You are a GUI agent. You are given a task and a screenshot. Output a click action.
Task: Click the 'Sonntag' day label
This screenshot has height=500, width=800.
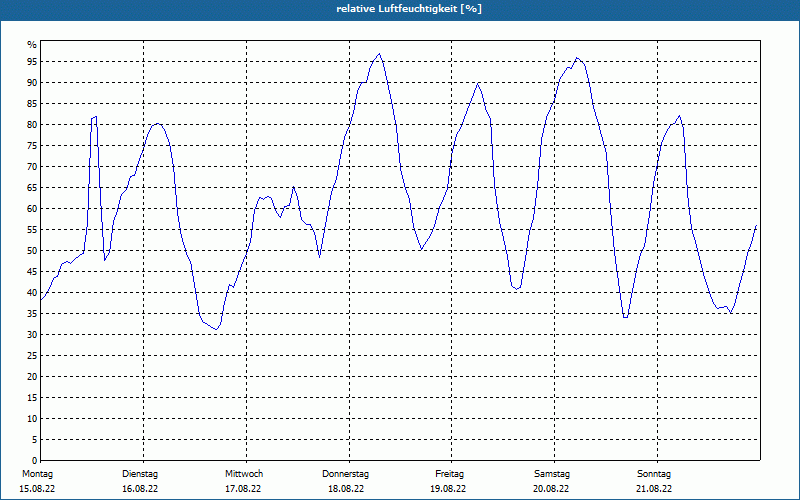click(654, 474)
